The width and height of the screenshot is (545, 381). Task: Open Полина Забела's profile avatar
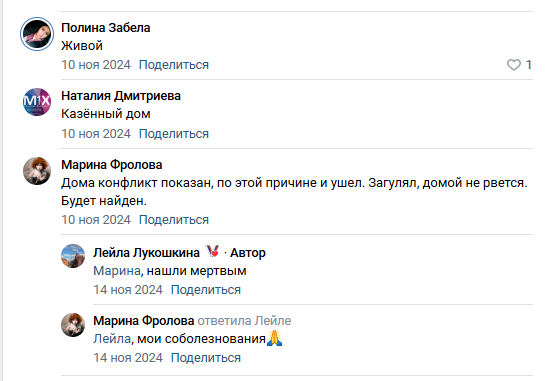tap(37, 34)
